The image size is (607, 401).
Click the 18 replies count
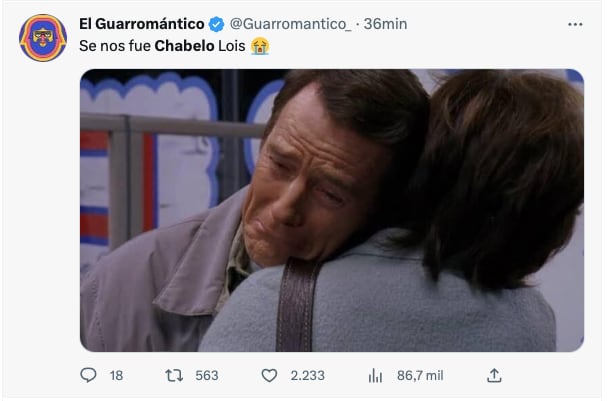[116, 375]
